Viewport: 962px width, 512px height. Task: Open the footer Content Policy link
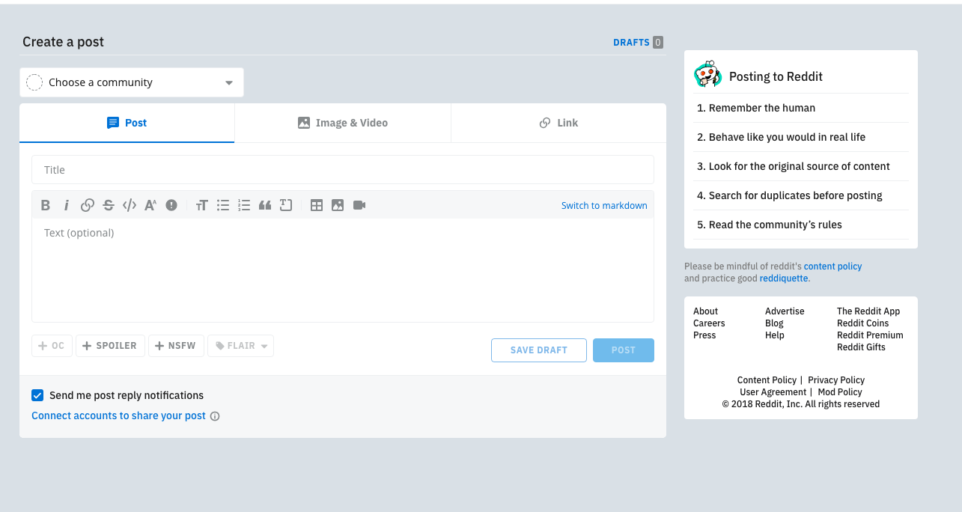pyautogui.click(x=767, y=380)
